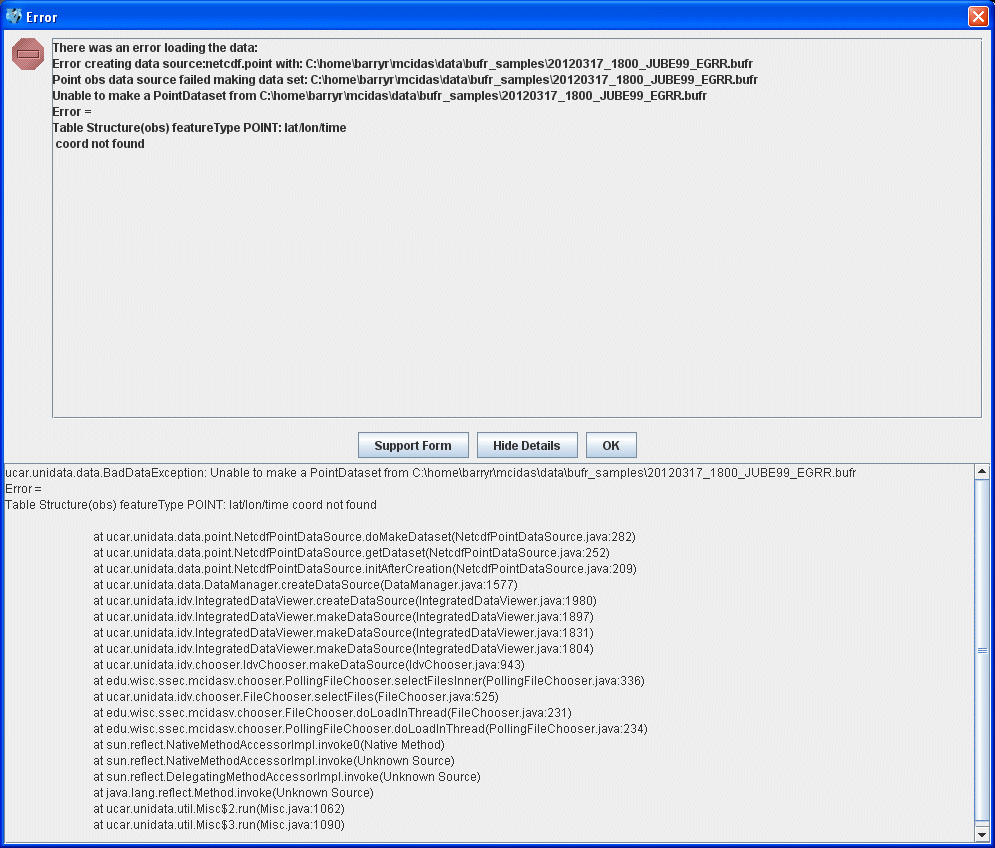
Task: Click the "Error" title bar text
Action: [42, 17]
